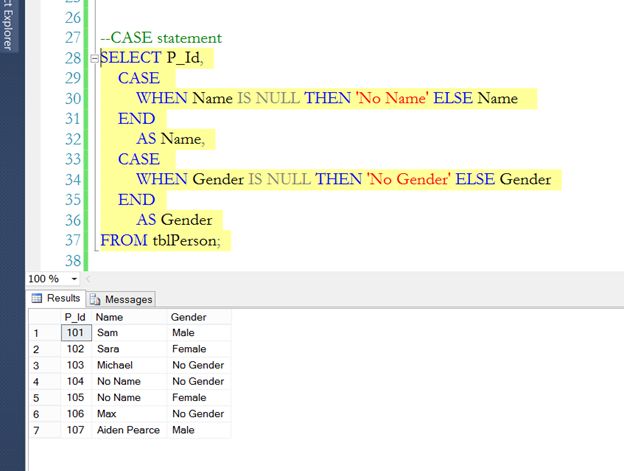The height and width of the screenshot is (471, 624).
Task: Select cell 103 in results grid
Action: 76,365
